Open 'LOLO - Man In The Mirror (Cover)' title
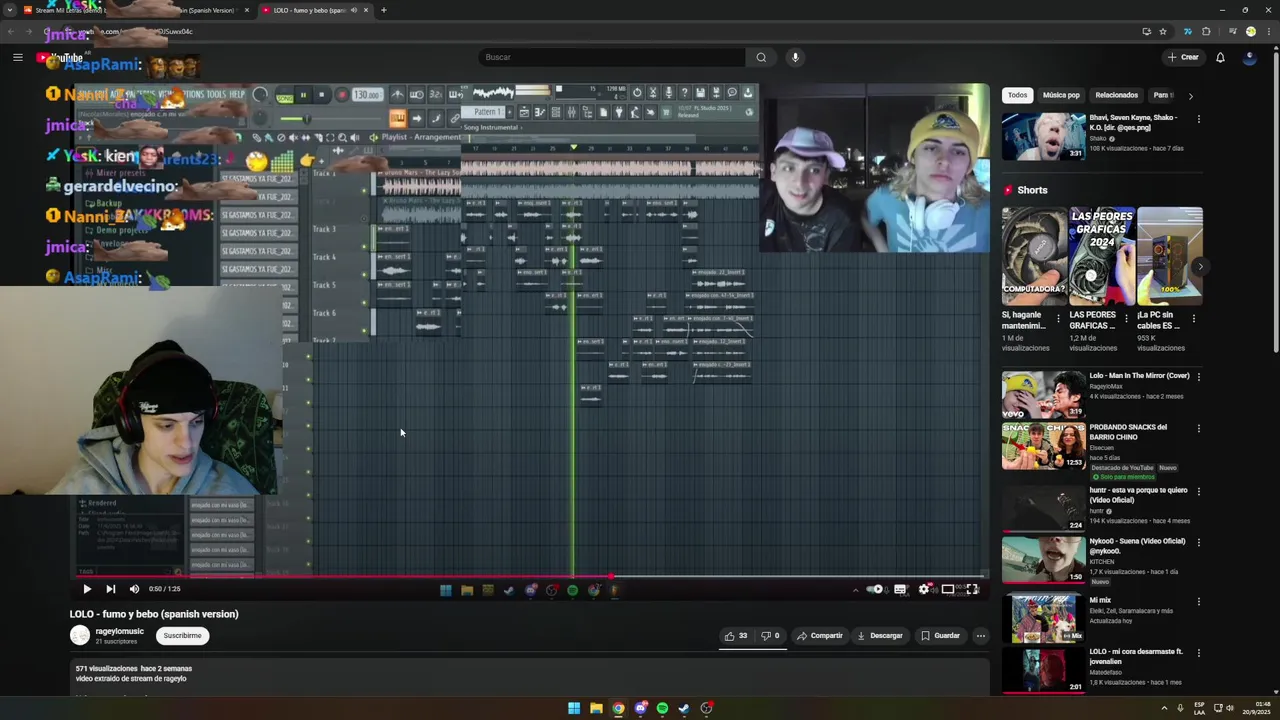The width and height of the screenshot is (1280, 720). point(1139,376)
